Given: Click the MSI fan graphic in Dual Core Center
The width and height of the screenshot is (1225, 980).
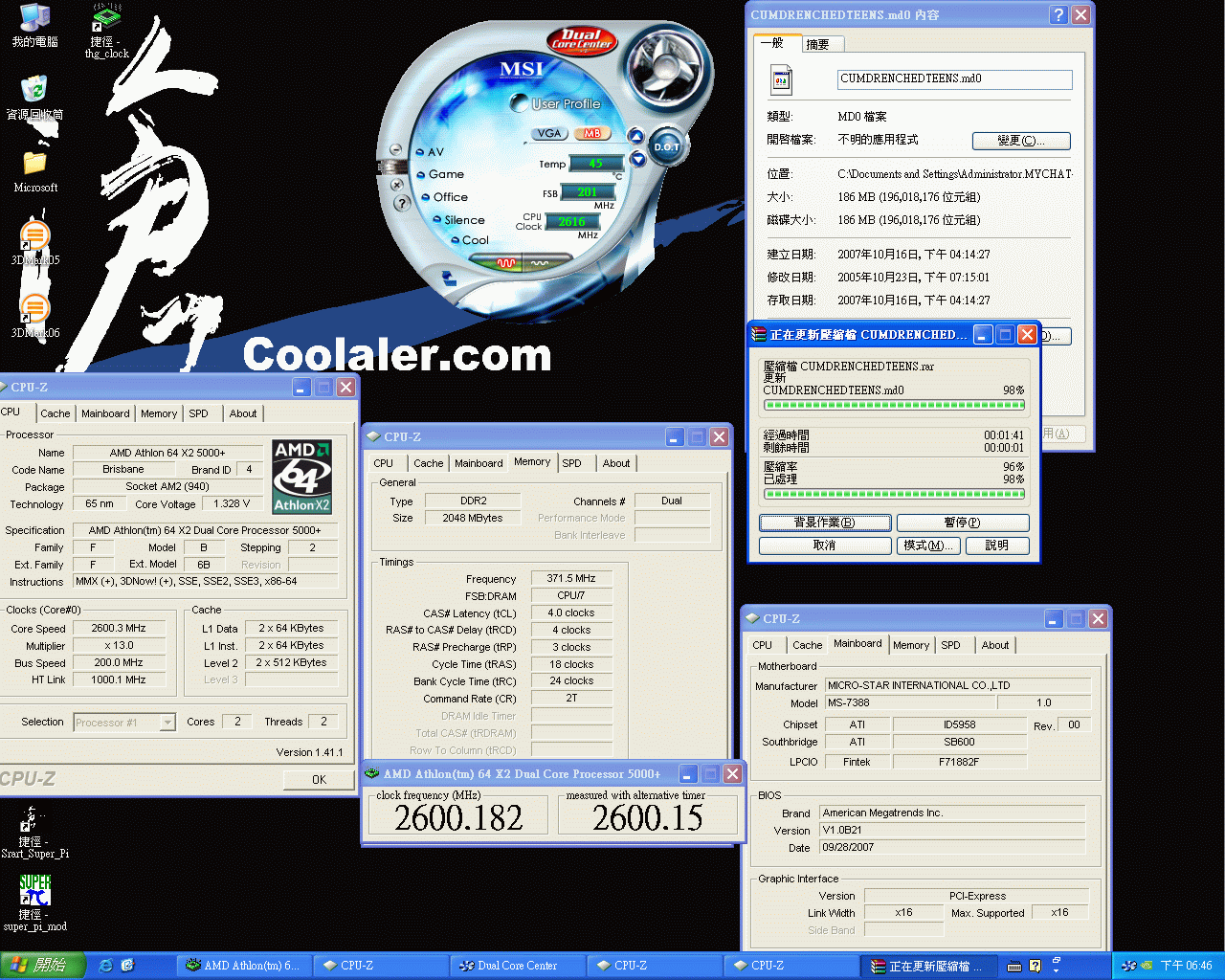Looking at the screenshot, I should point(666,65).
